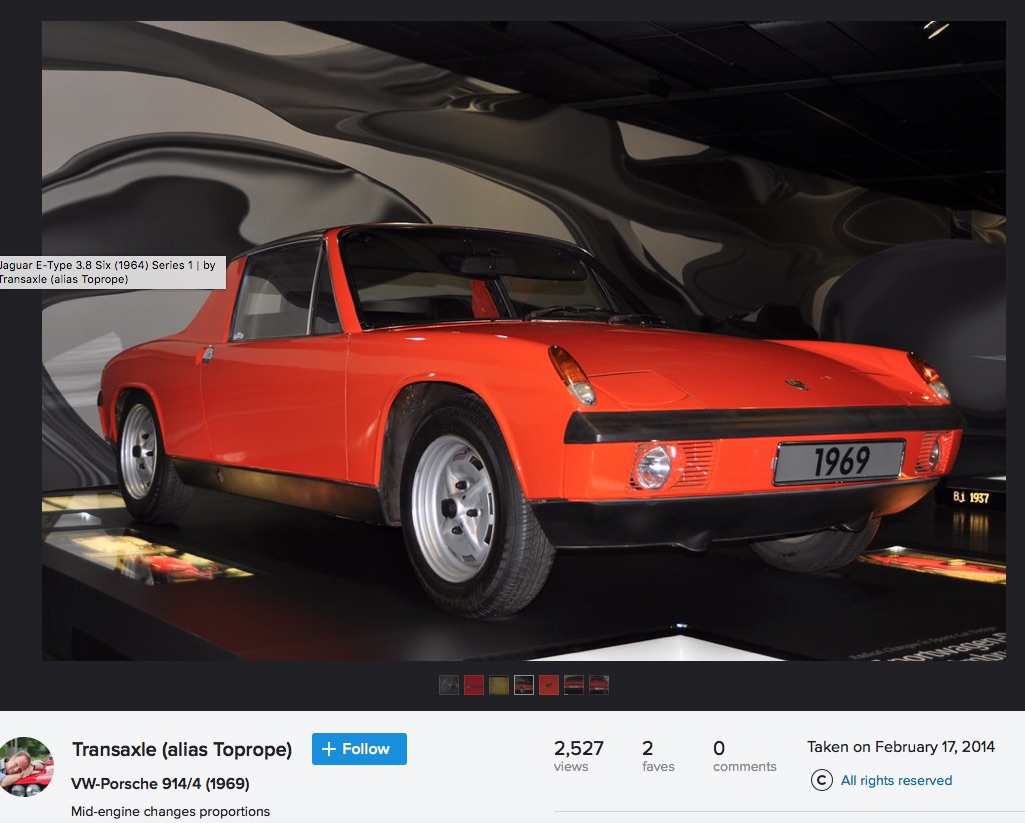This screenshot has height=823, width=1025.
Task: Select the yellow filmstrip thumbnail
Action: pyautogui.click(x=498, y=684)
